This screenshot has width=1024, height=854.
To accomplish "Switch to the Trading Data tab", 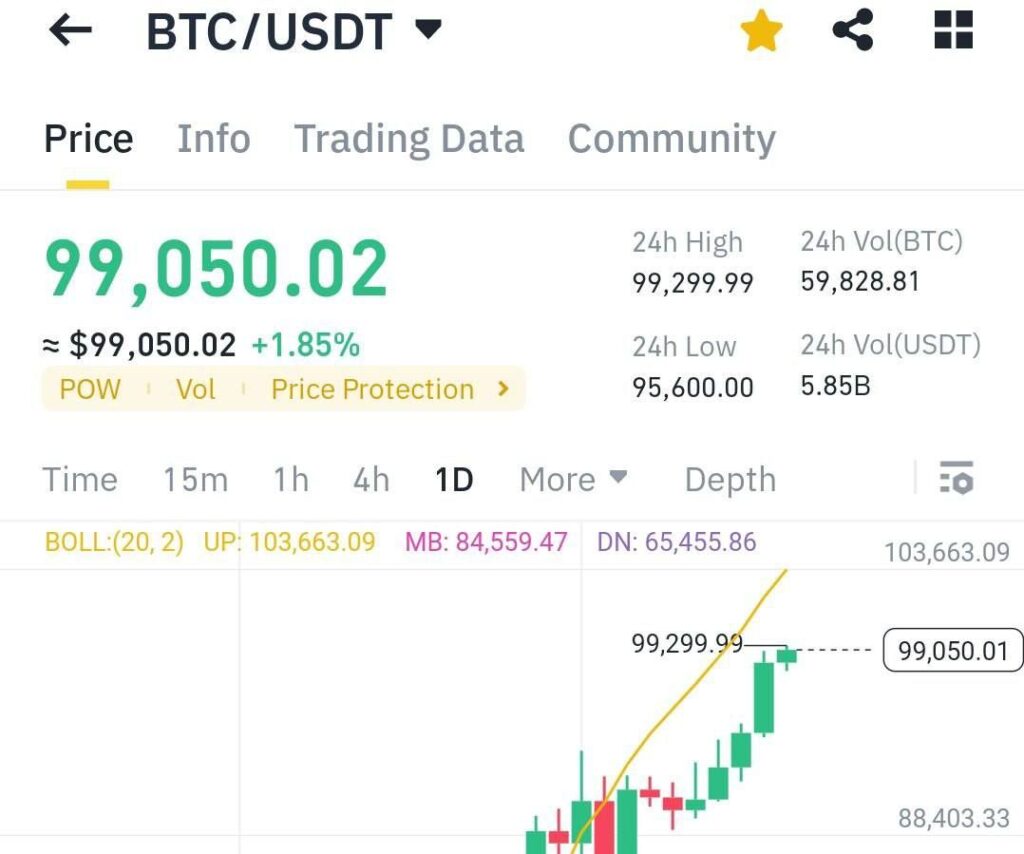I will (x=409, y=139).
